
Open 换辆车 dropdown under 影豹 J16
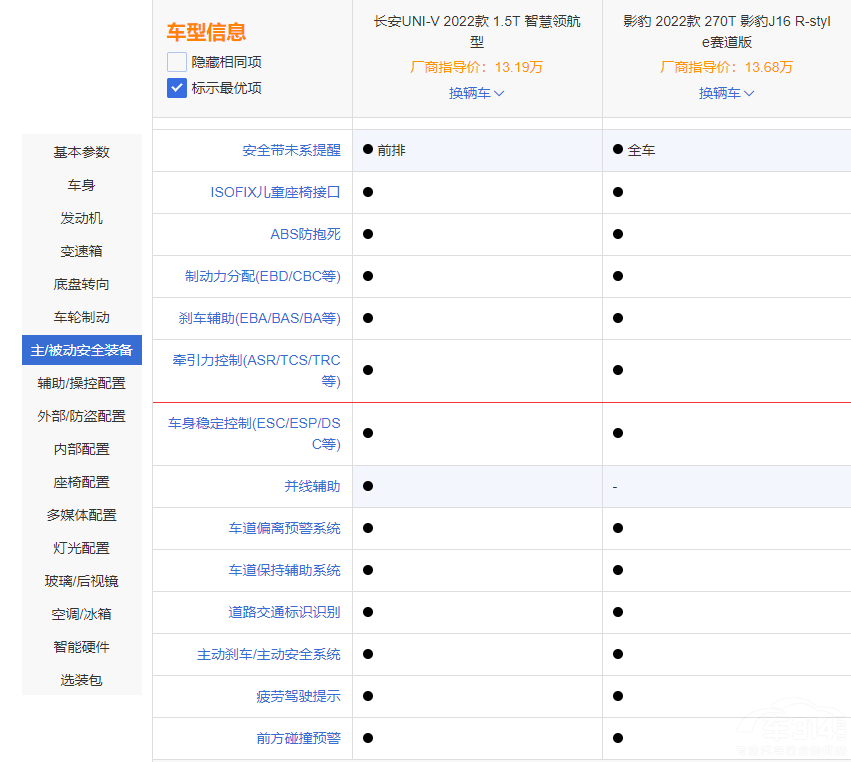click(726, 93)
